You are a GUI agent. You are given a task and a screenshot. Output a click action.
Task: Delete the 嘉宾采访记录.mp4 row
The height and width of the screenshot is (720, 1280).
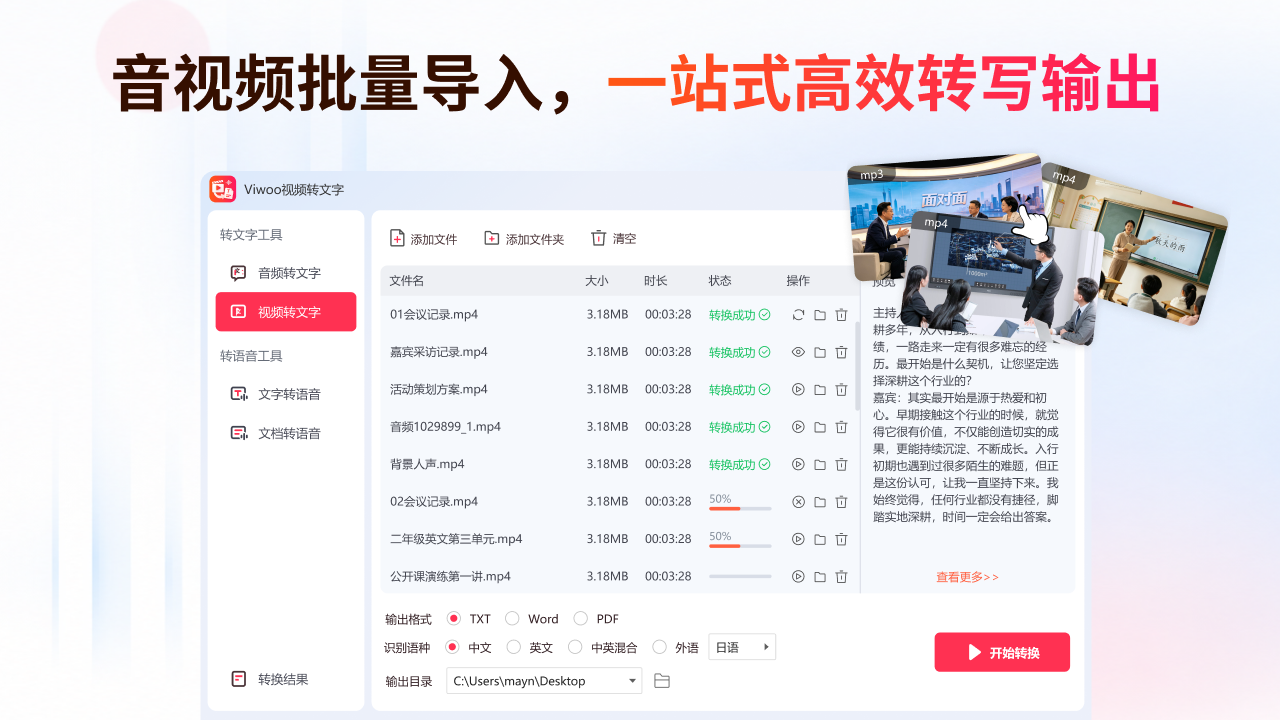841,352
